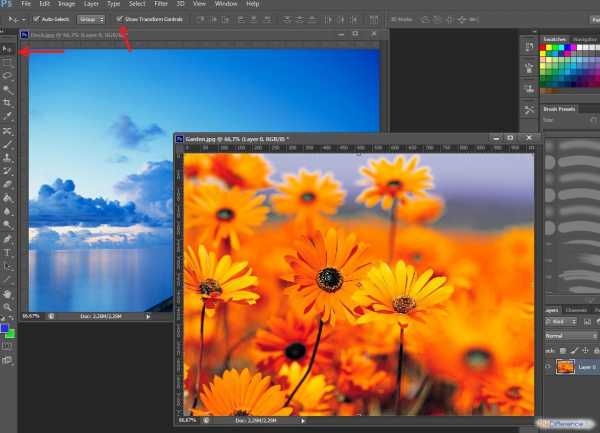Screen dimensions: 600x433
Task: Toggle the Auto-Select checkbox
Action: click(x=36, y=19)
